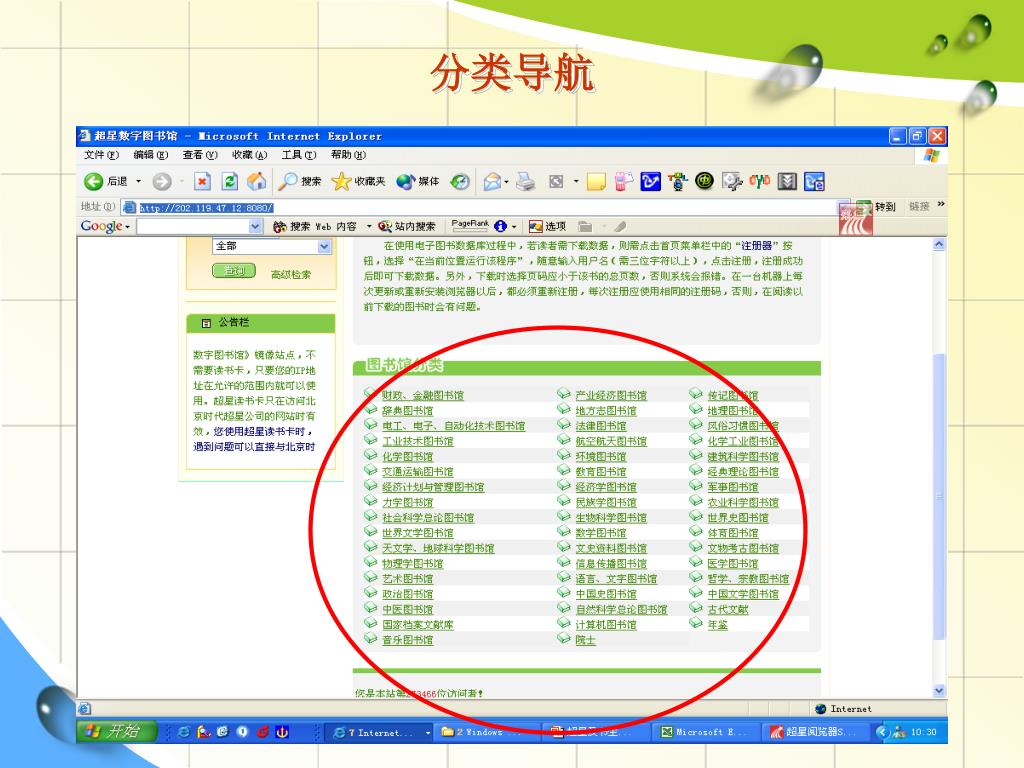
Task: Click the address bar URL field
Action: click(x=487, y=208)
